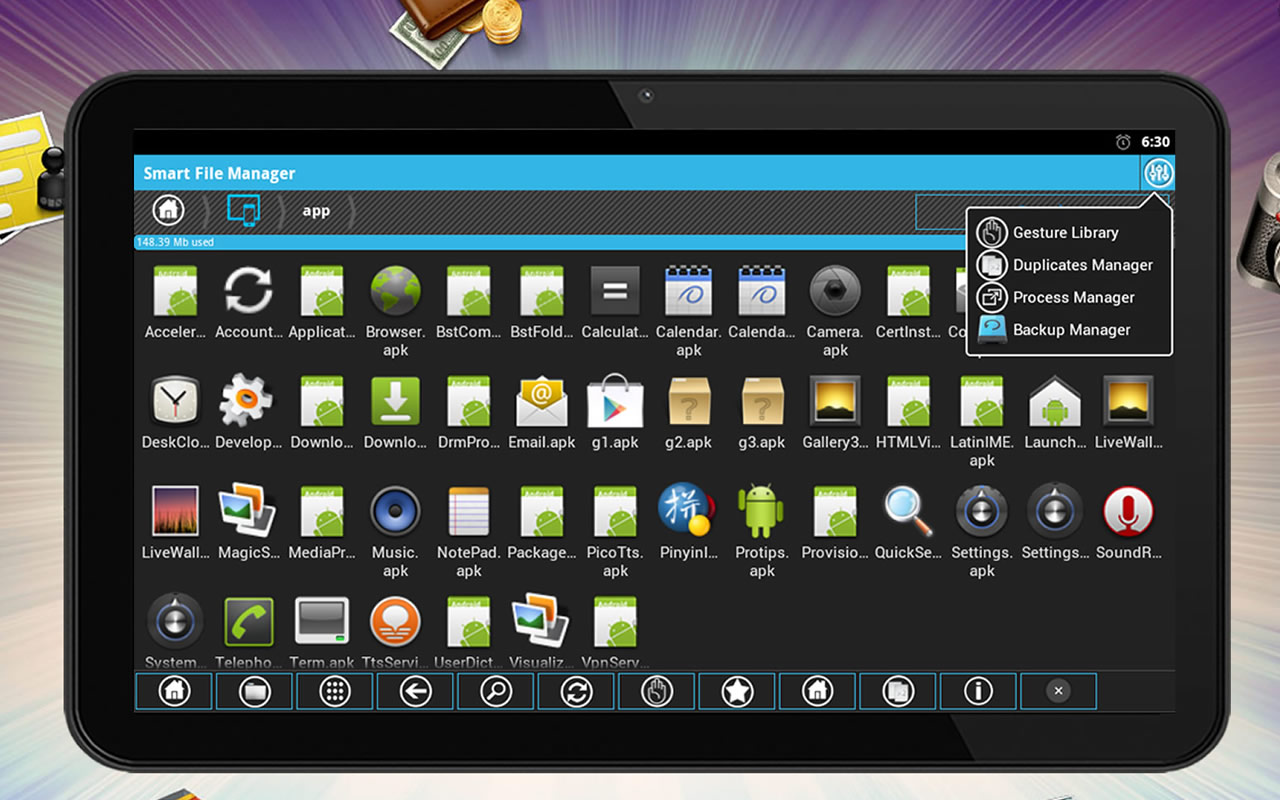Launch Process Manager from the popup menu
Image resolution: width=1280 pixels, height=800 pixels.
tap(1056, 297)
